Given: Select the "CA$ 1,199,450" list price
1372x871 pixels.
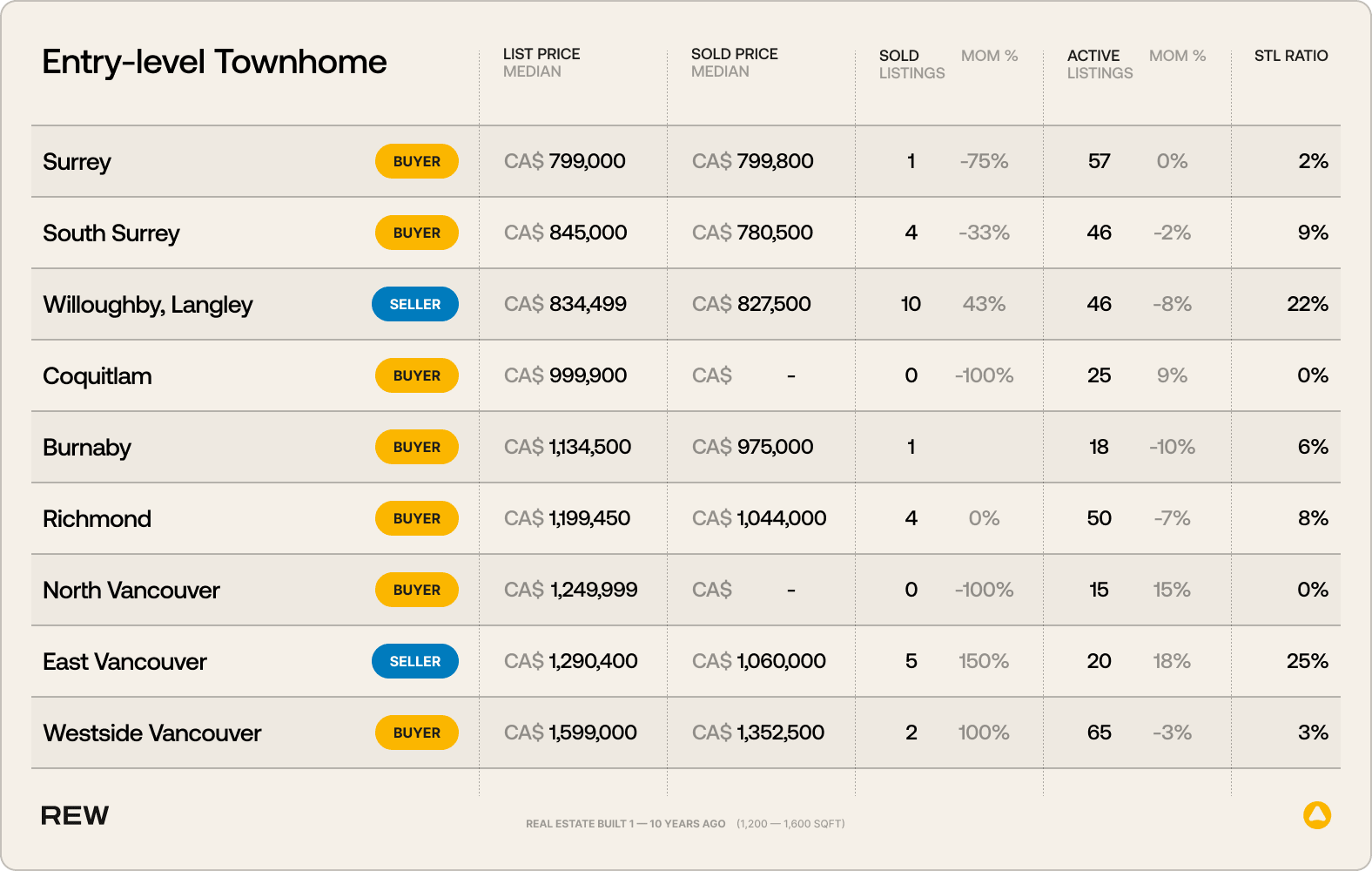Looking at the screenshot, I should pyautogui.click(x=568, y=518).
